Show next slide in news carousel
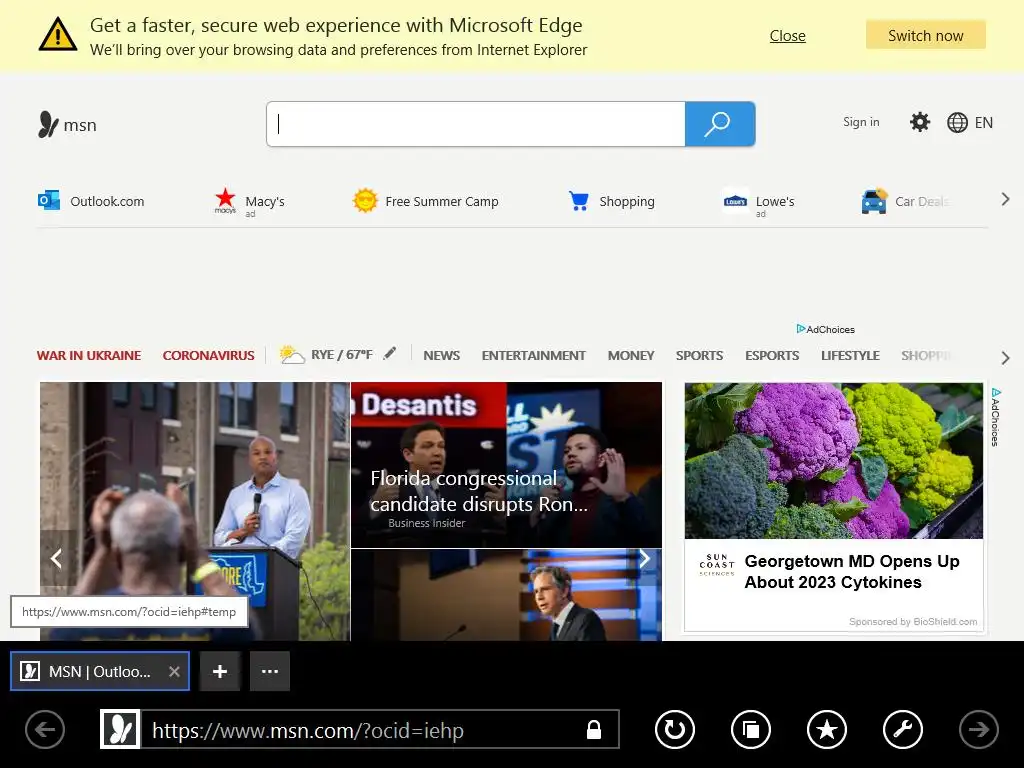 coord(645,558)
